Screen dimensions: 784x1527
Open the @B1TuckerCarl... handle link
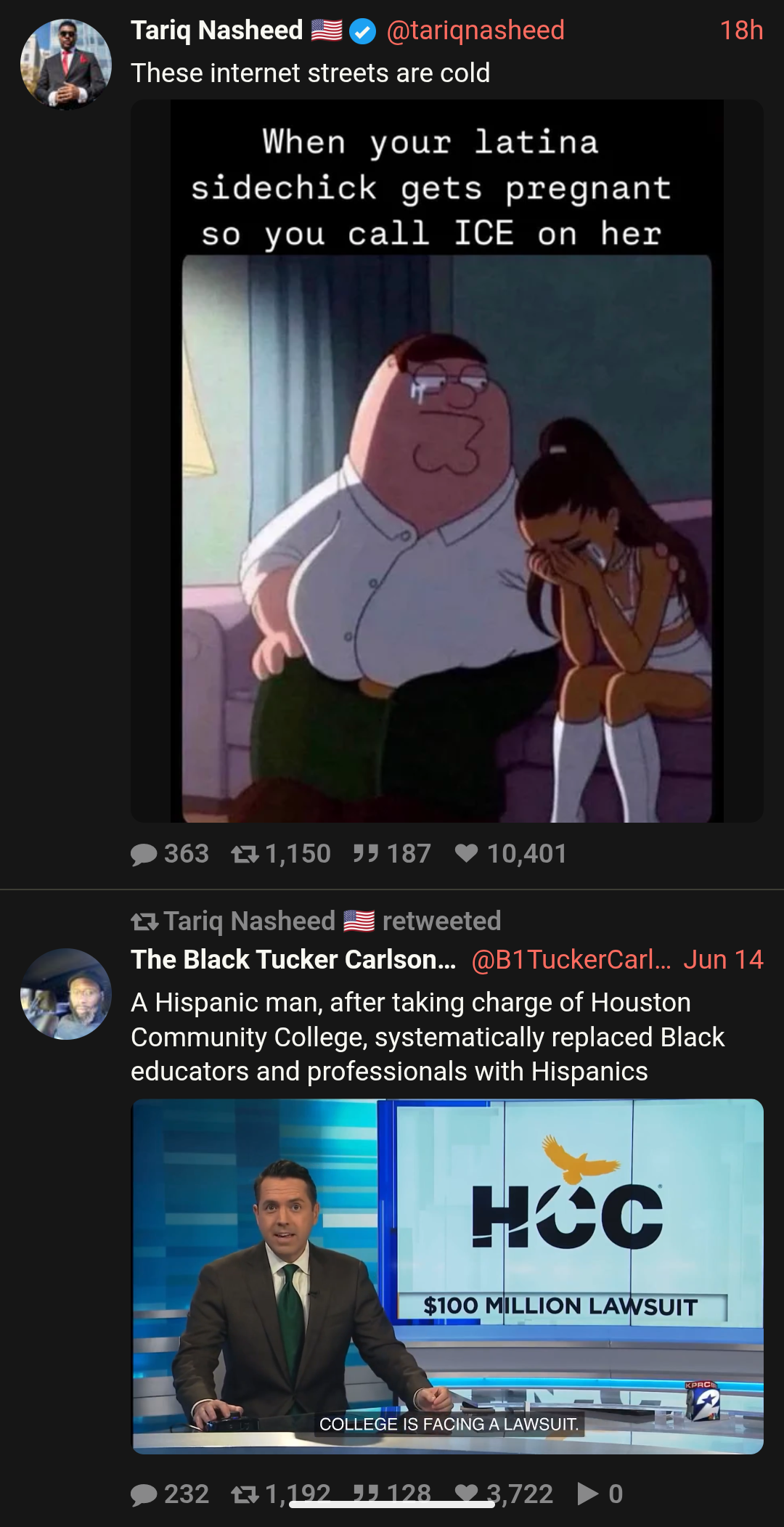tap(571, 960)
